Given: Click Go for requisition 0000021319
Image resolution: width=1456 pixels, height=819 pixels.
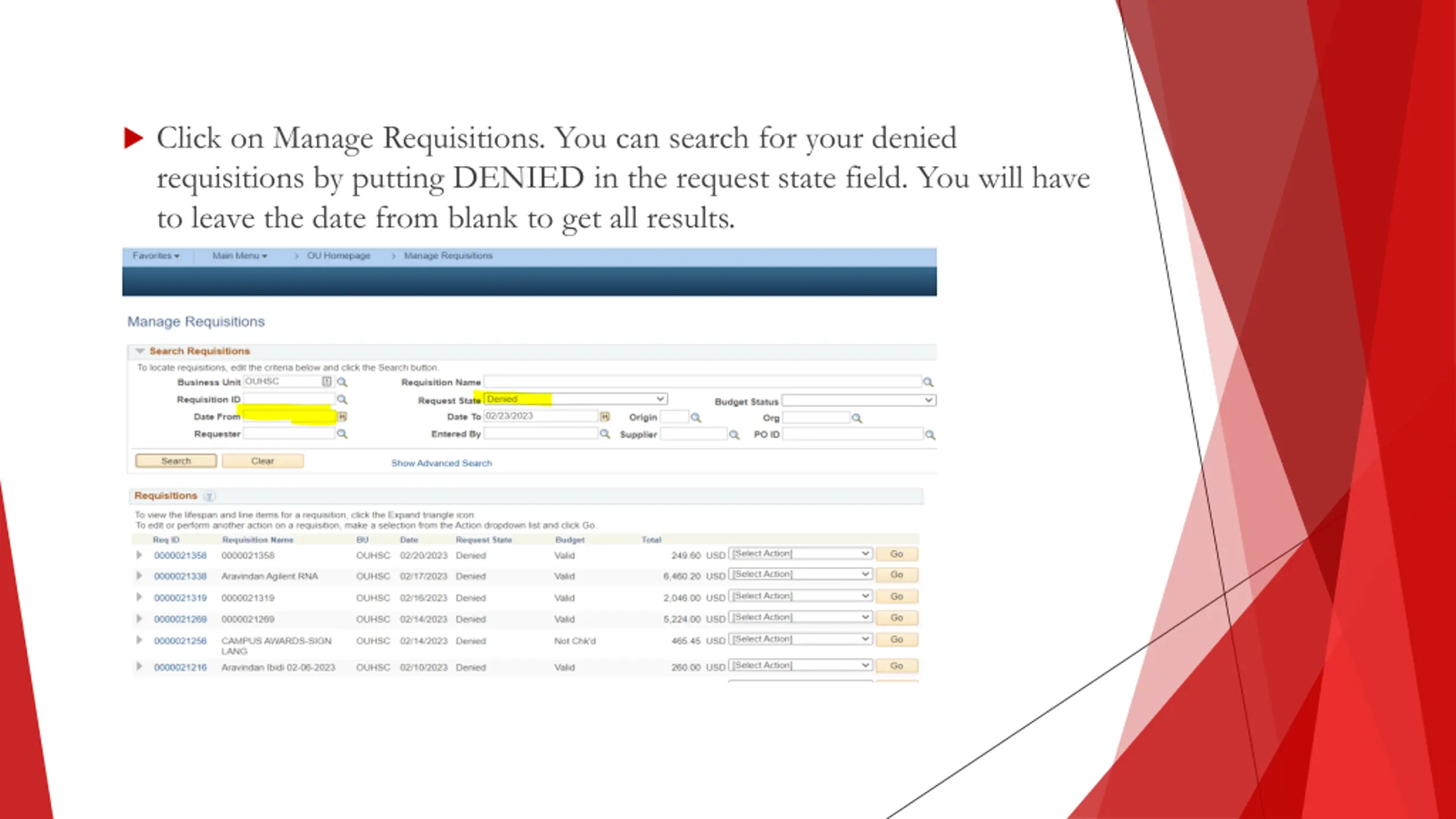Looking at the screenshot, I should [x=897, y=597].
